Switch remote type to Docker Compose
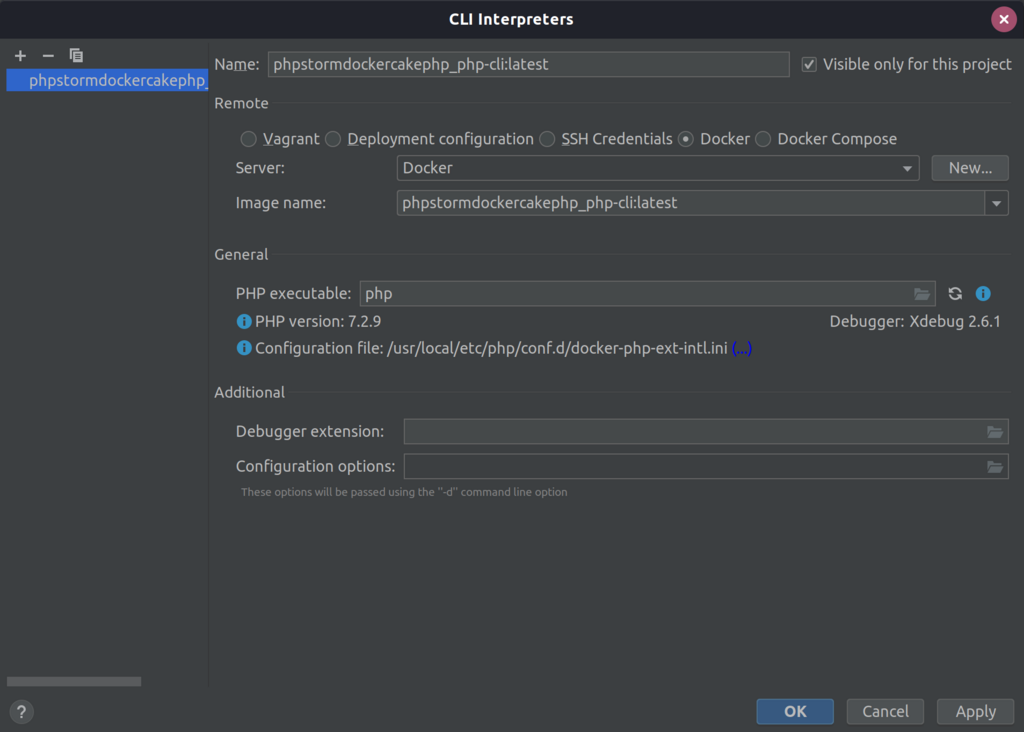 [x=763, y=139]
